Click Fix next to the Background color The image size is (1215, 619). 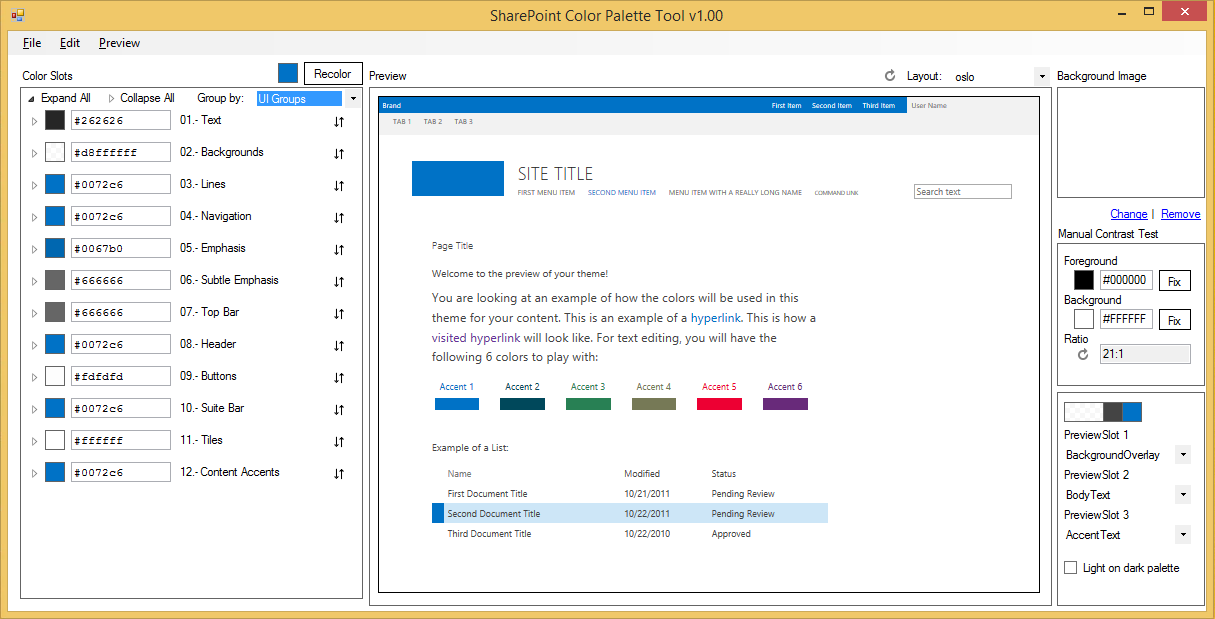point(1175,320)
